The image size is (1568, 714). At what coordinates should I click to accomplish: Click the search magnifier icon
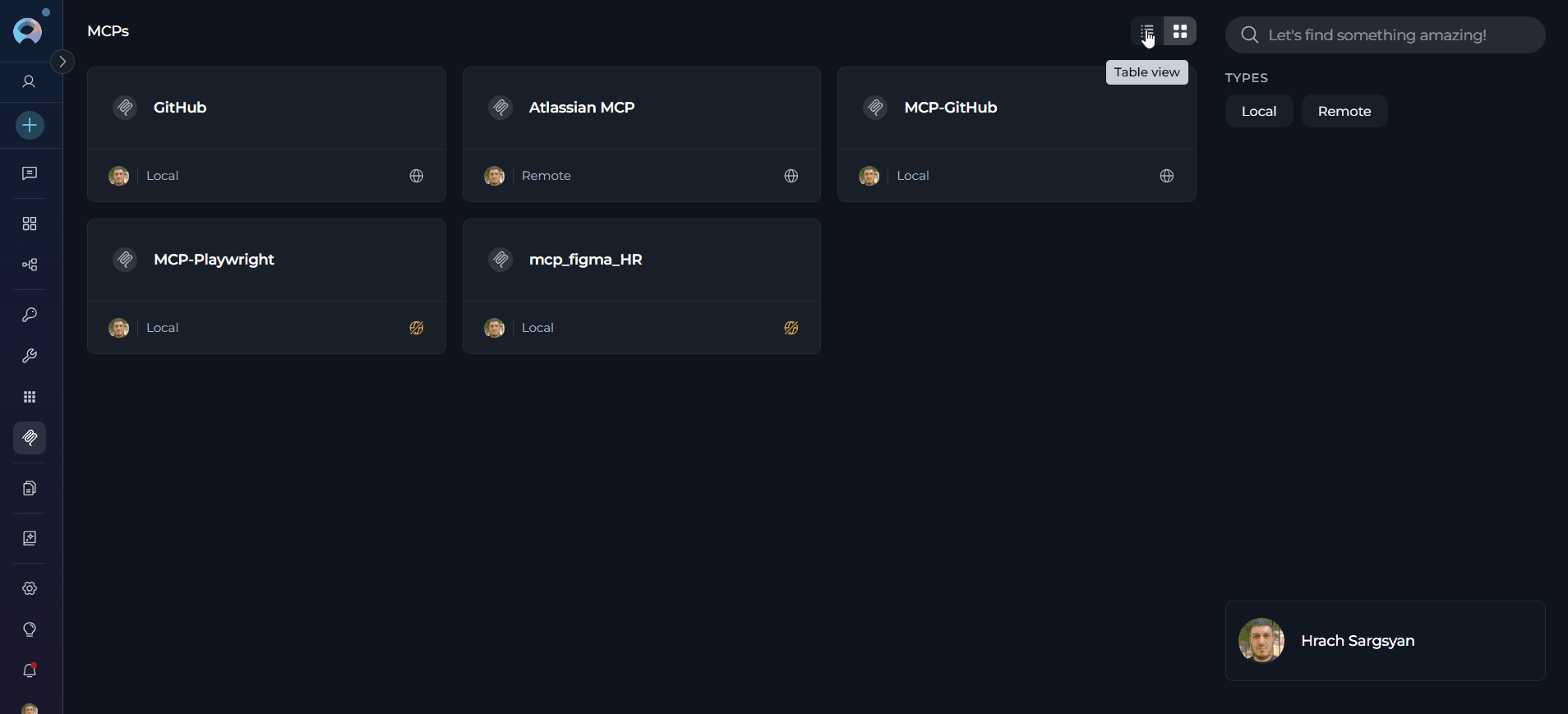(1250, 35)
